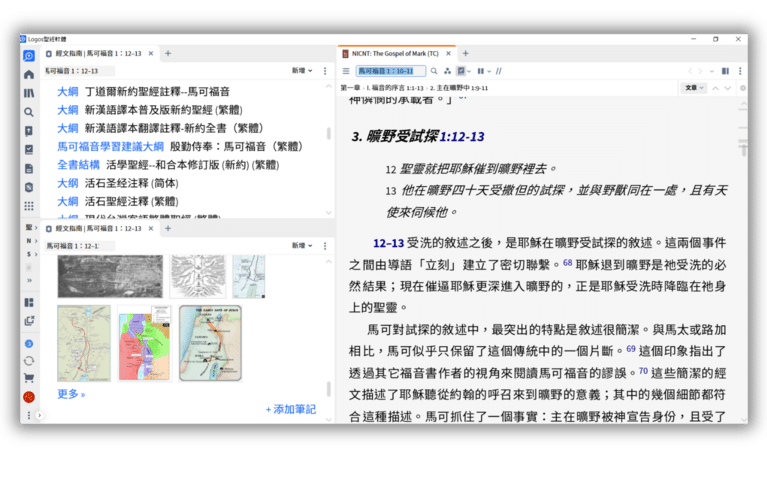Open the sidebar vertical dots menu
767x479 pixels.
pos(29,415)
